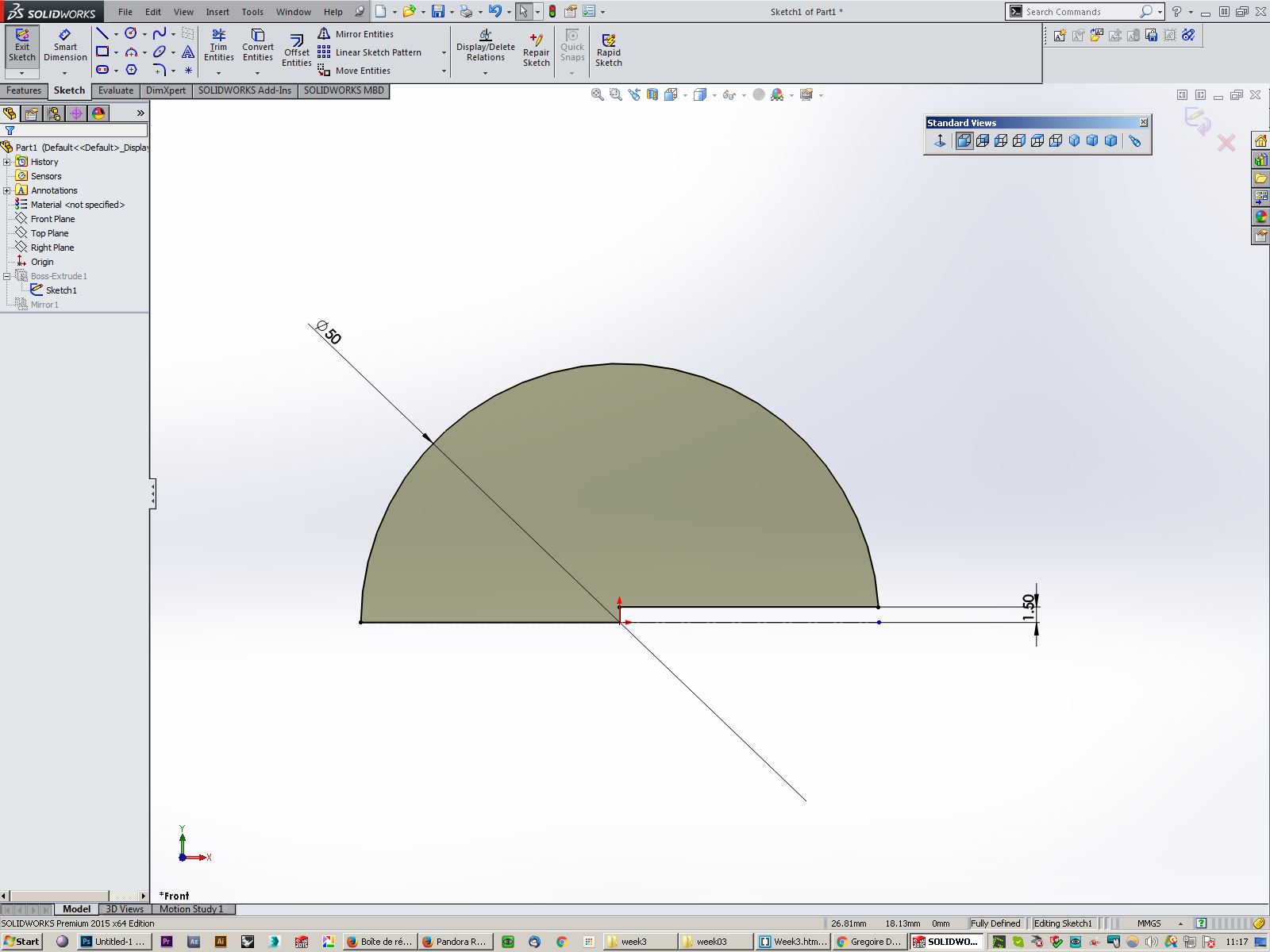Collapse the Boss-Extrude1 tree node

click(x=7, y=276)
